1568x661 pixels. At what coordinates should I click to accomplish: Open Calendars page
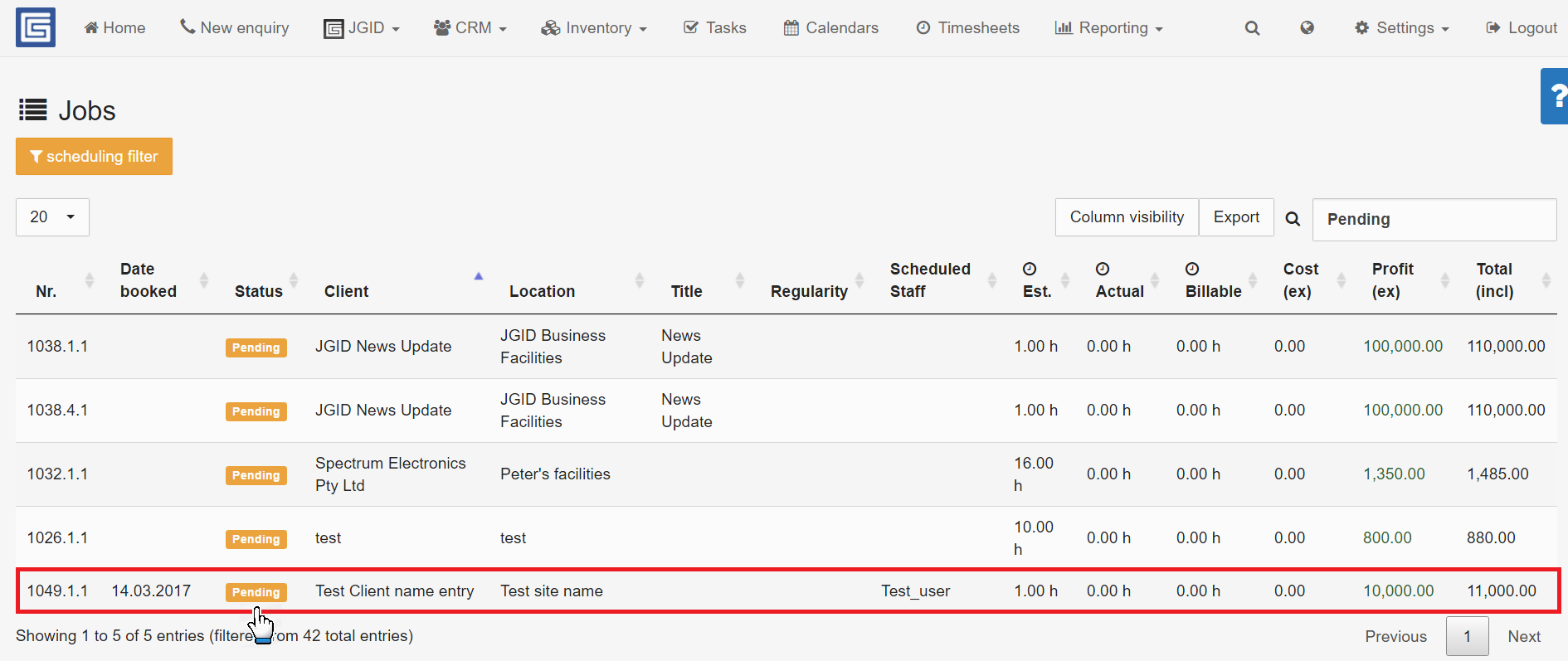click(x=830, y=28)
